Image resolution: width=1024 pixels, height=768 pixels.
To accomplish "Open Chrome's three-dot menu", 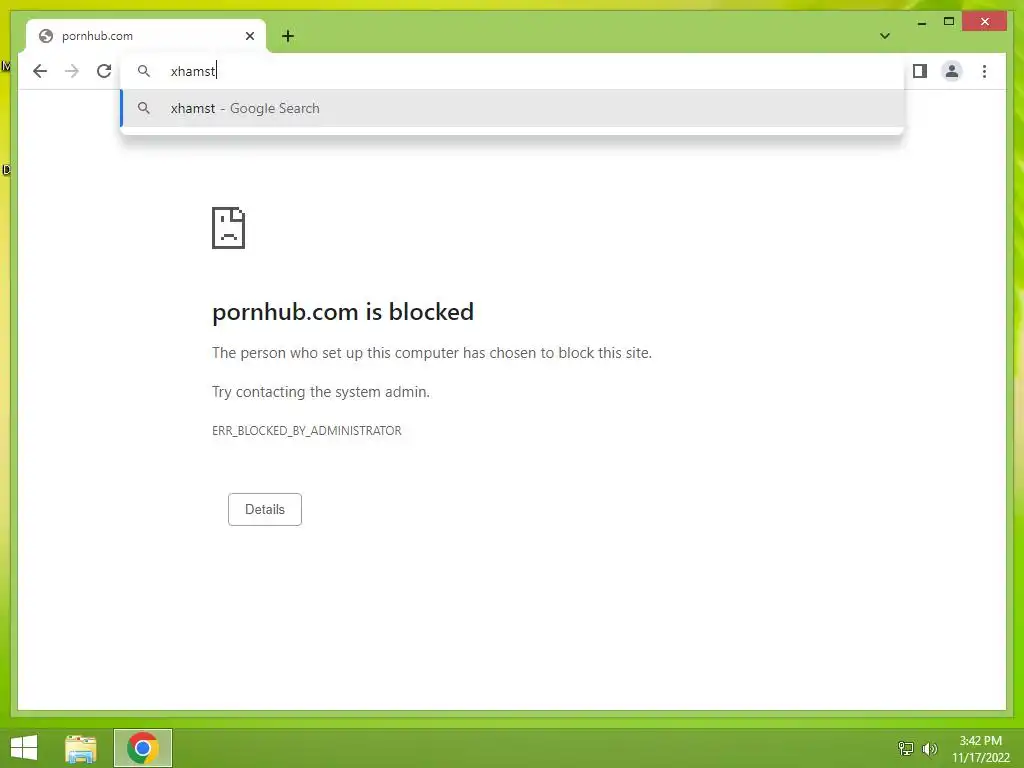I will click(x=984, y=71).
